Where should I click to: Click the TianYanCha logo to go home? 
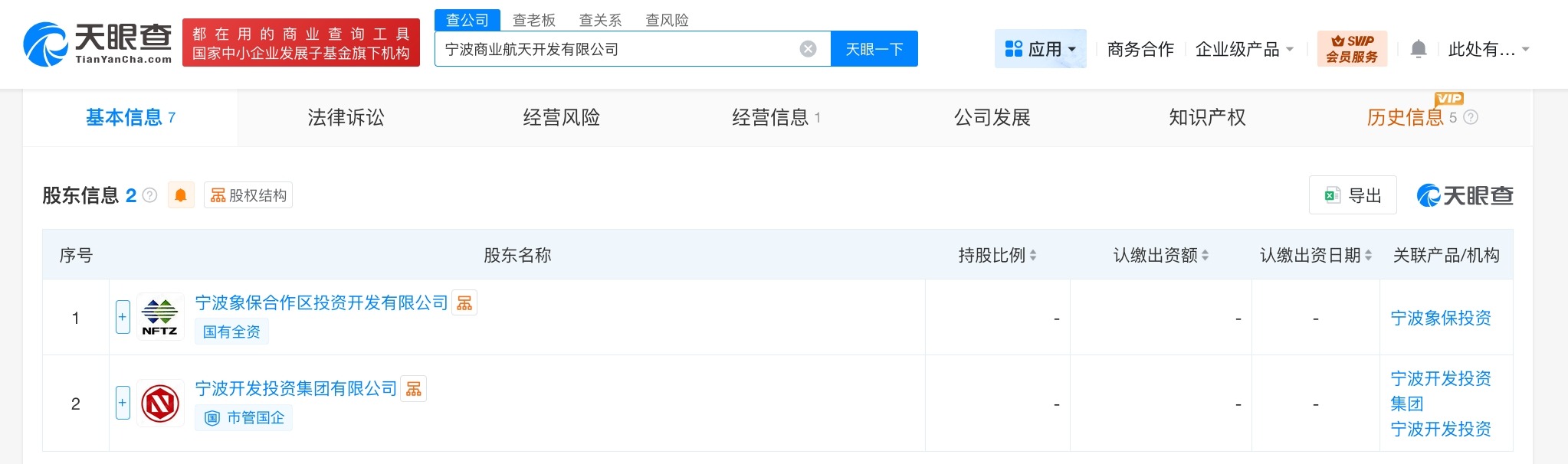97,44
